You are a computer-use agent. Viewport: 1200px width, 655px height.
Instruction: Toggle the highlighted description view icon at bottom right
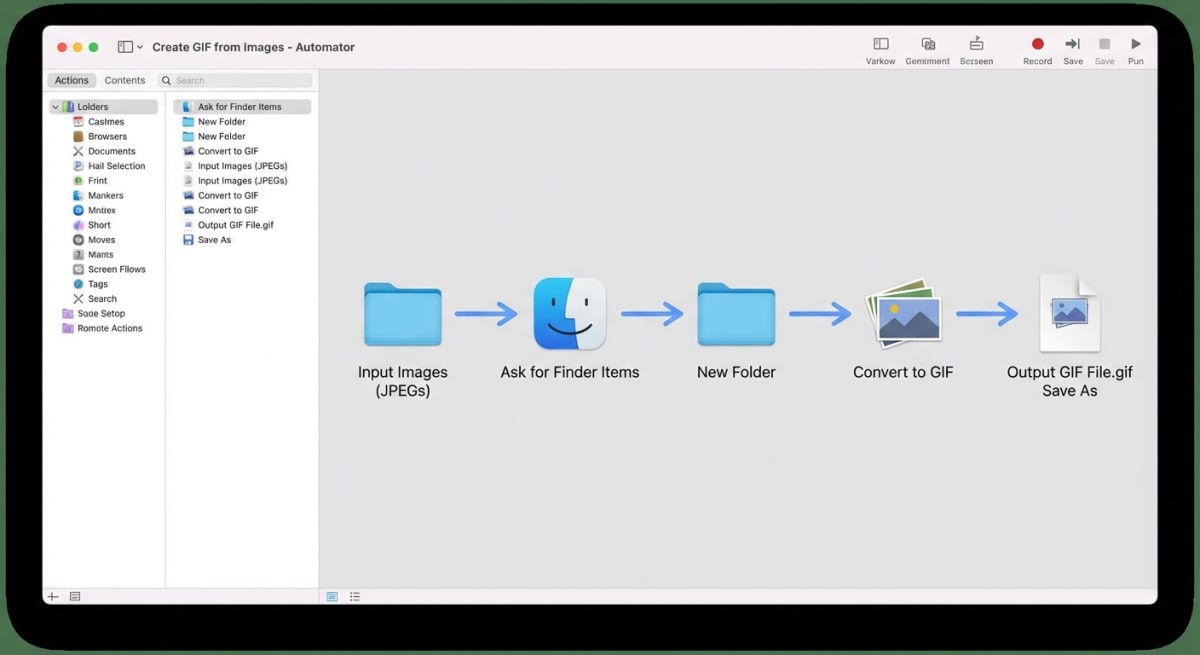[x=331, y=596]
